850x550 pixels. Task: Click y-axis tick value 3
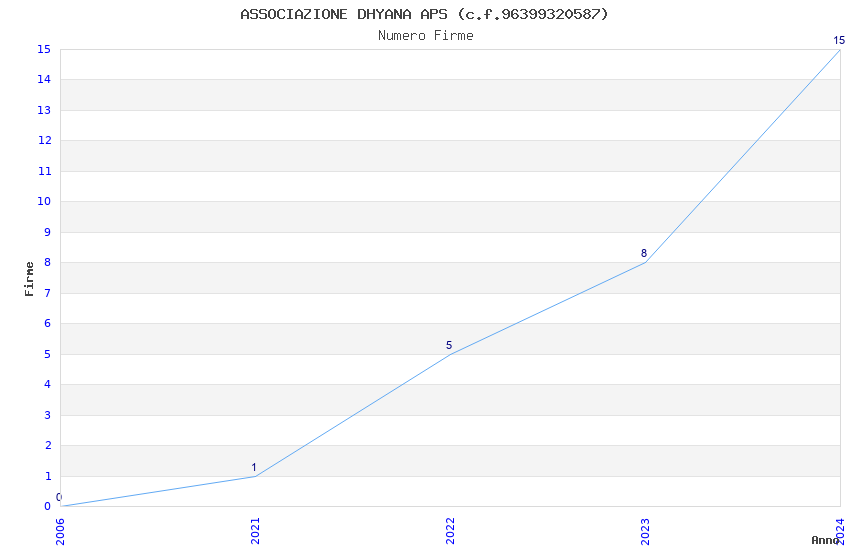point(48,415)
